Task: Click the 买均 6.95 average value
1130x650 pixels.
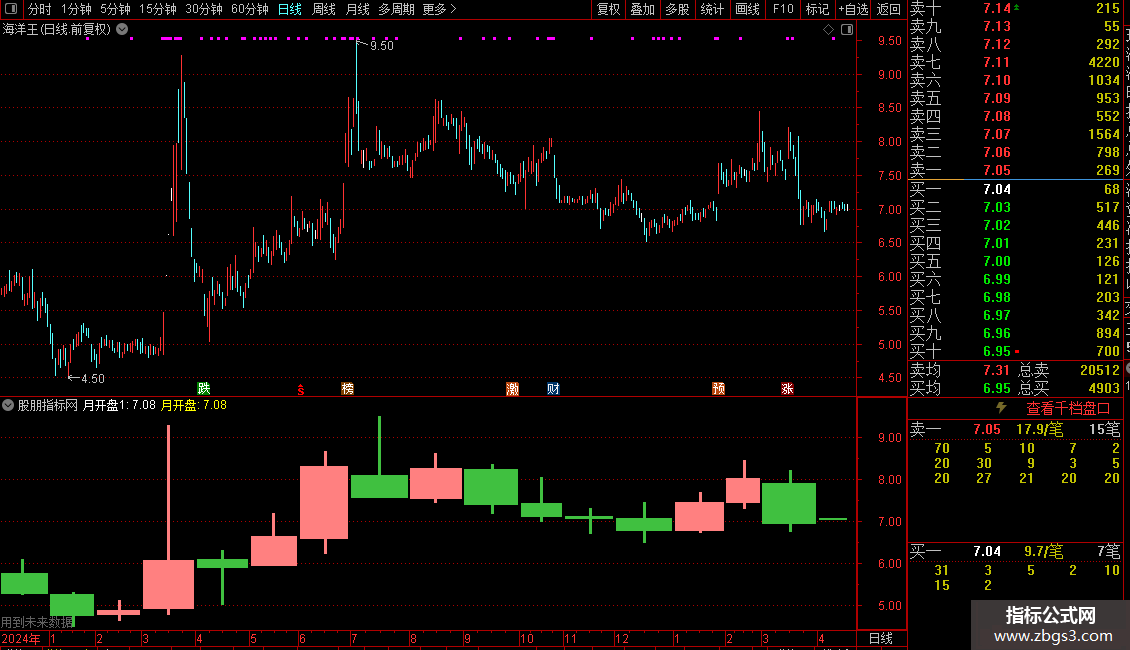Action: [997, 388]
